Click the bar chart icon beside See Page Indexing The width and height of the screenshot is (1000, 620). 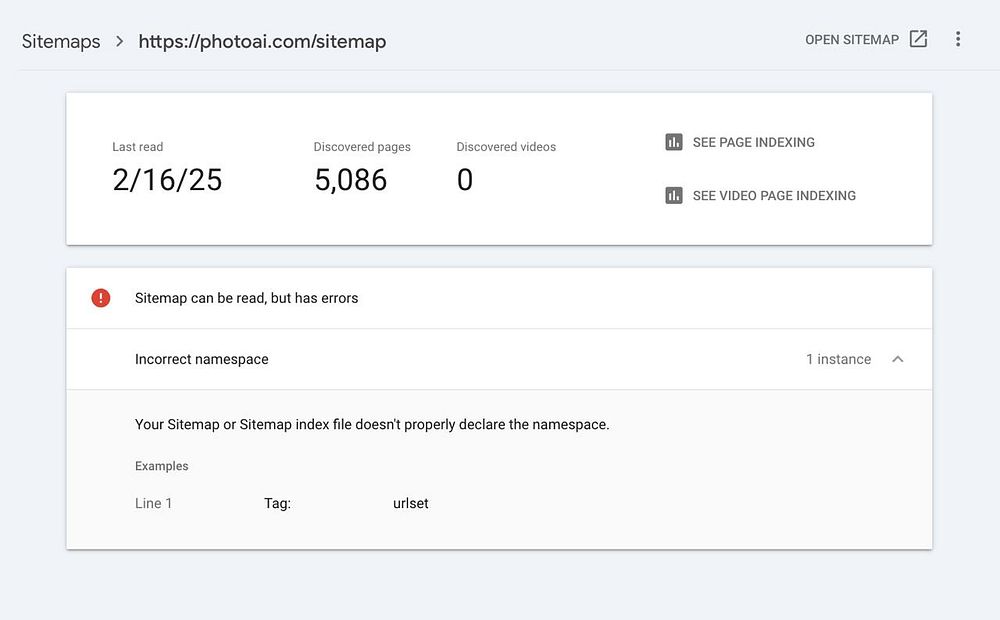coord(674,142)
